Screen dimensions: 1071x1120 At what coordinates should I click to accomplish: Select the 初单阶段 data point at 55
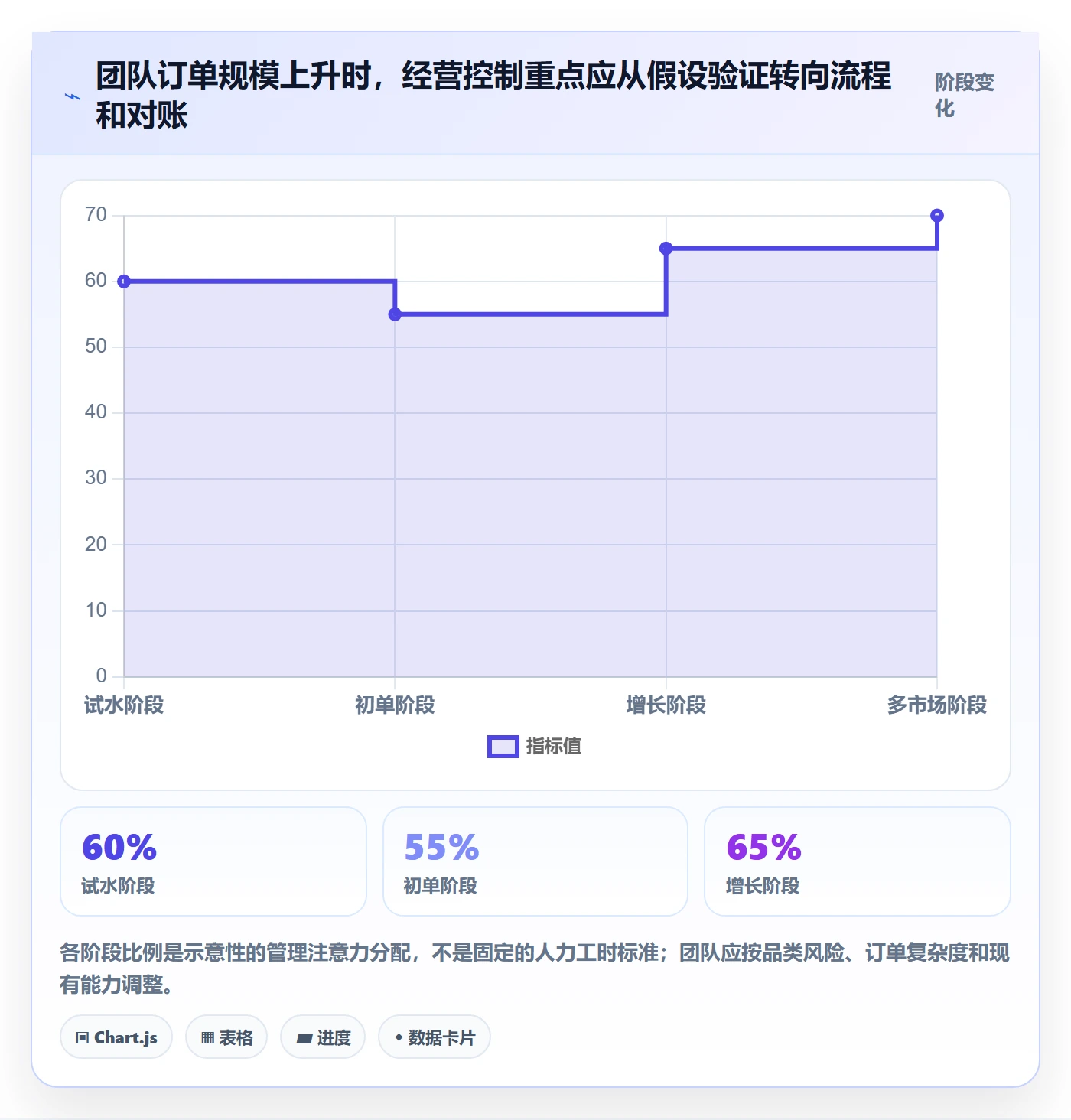395,314
